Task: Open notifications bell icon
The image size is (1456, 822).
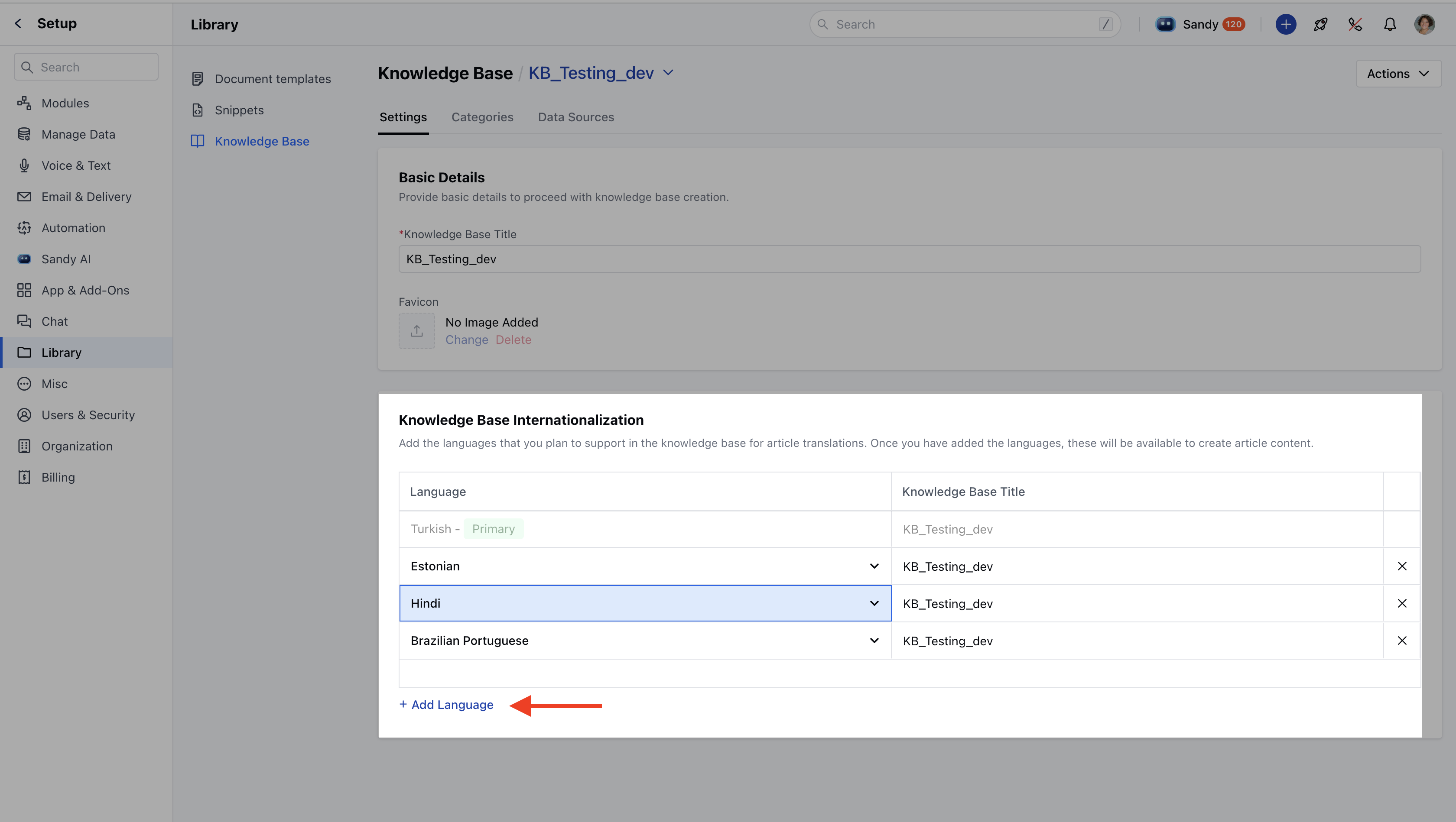Action: [1389, 24]
